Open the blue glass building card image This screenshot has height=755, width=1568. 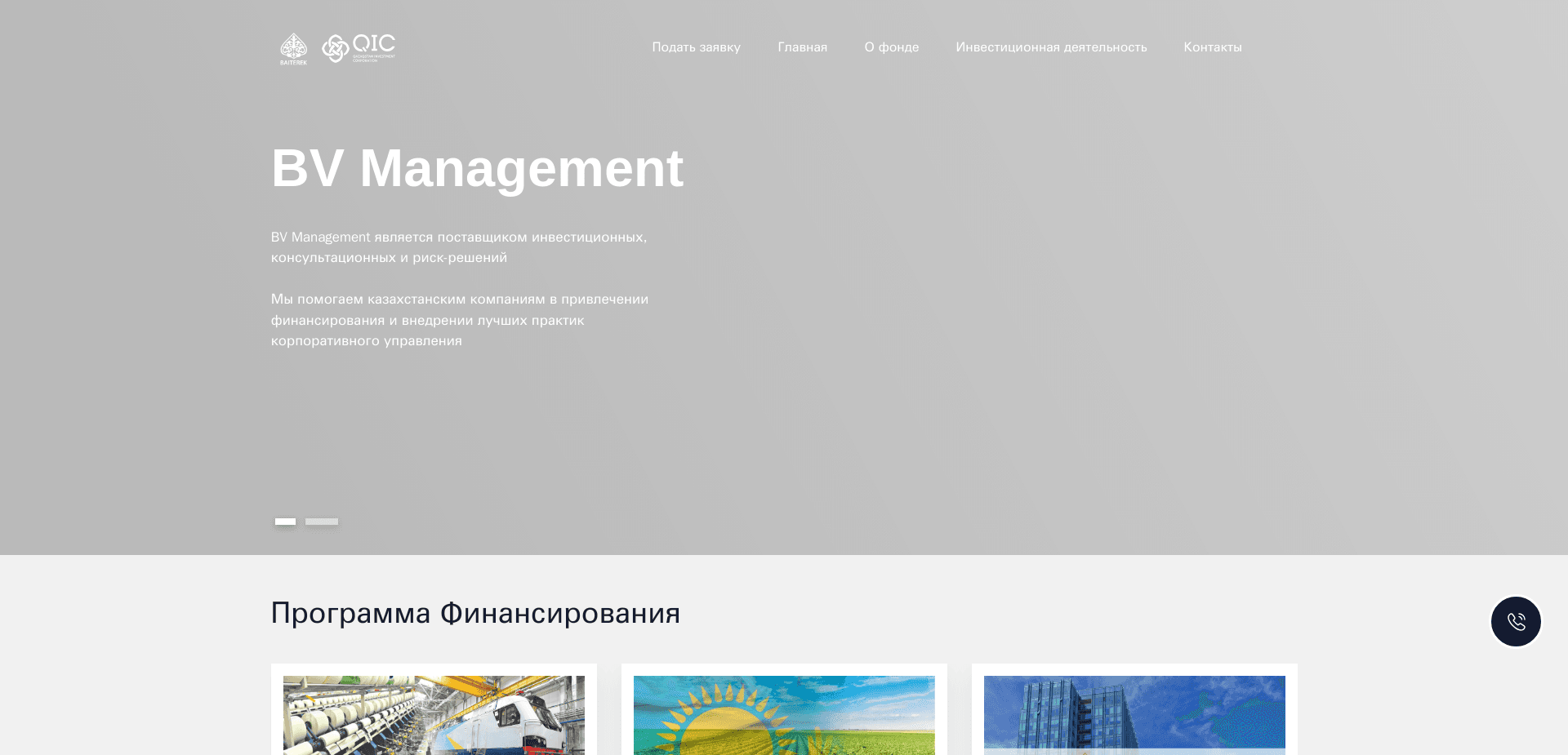pos(1134,715)
